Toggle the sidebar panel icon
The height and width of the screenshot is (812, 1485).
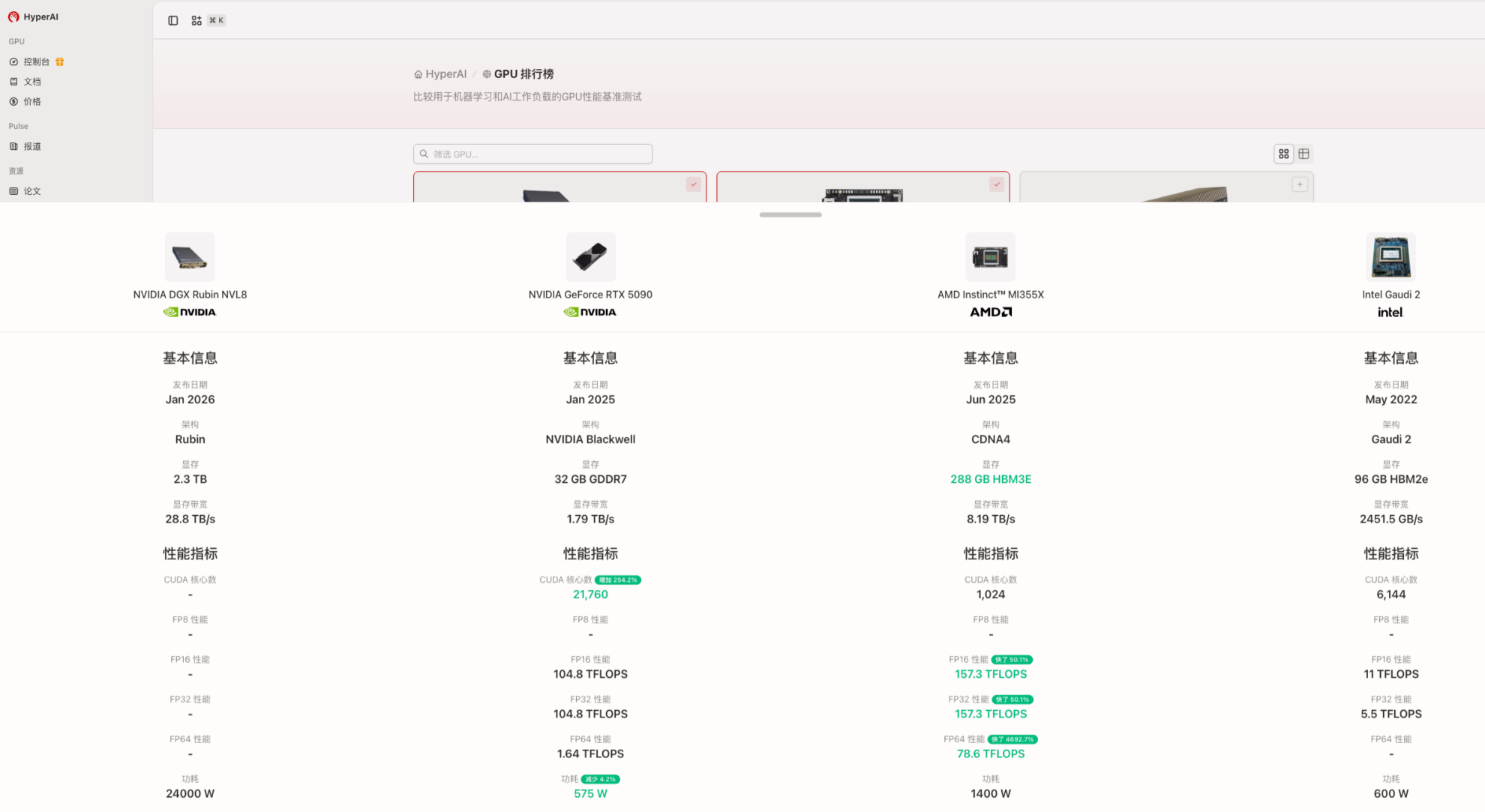pos(173,20)
